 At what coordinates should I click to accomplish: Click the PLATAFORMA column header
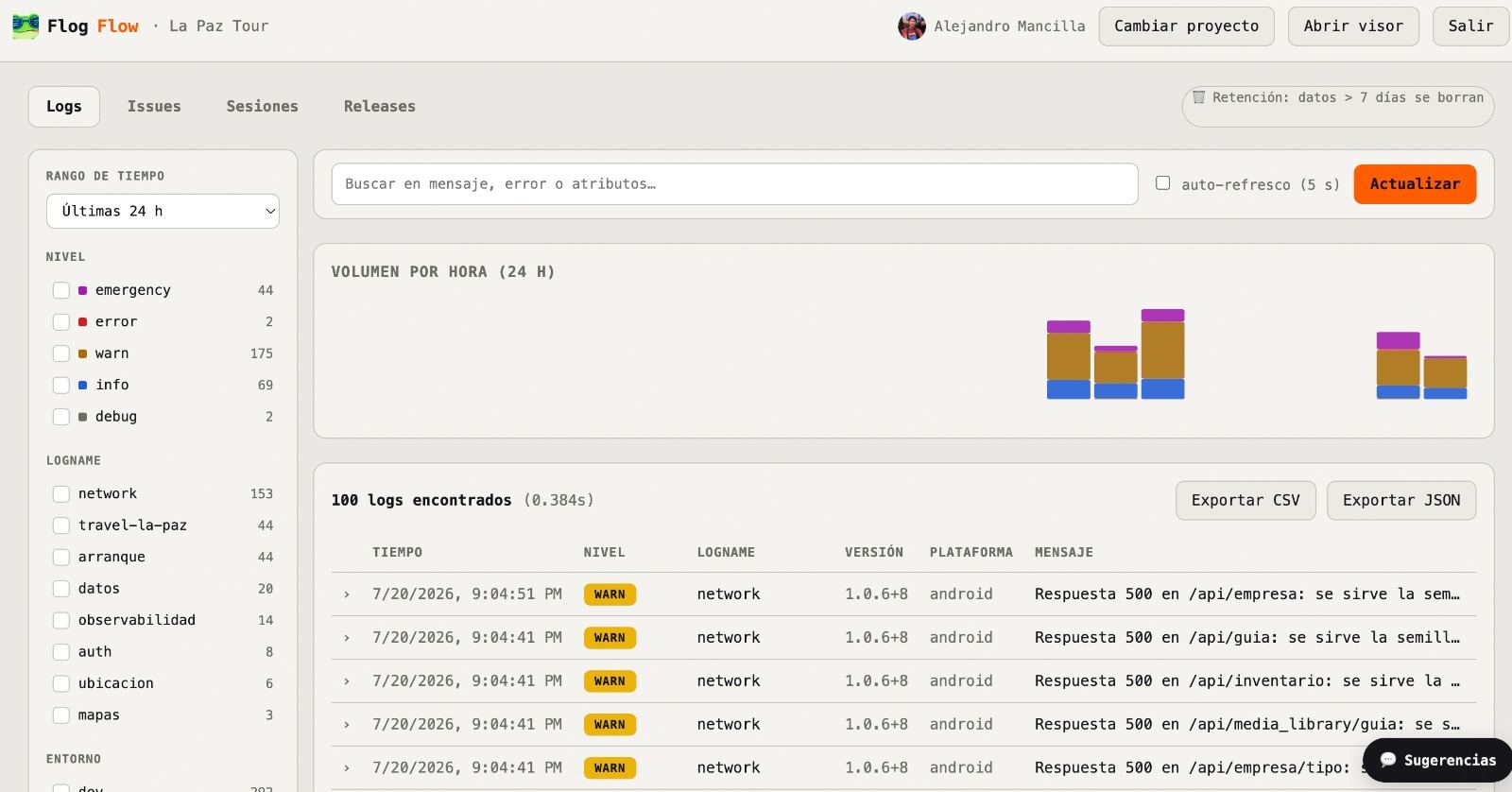[971, 552]
